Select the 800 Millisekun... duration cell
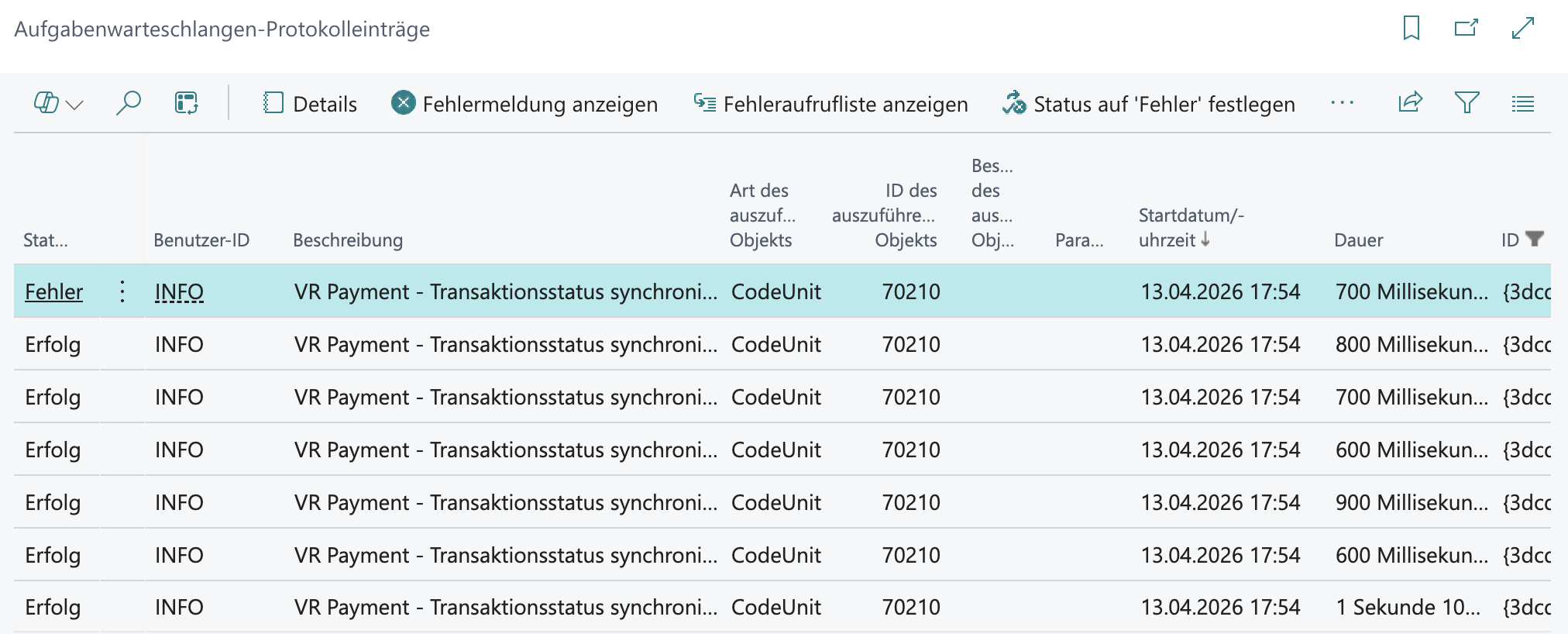 [x=1412, y=344]
